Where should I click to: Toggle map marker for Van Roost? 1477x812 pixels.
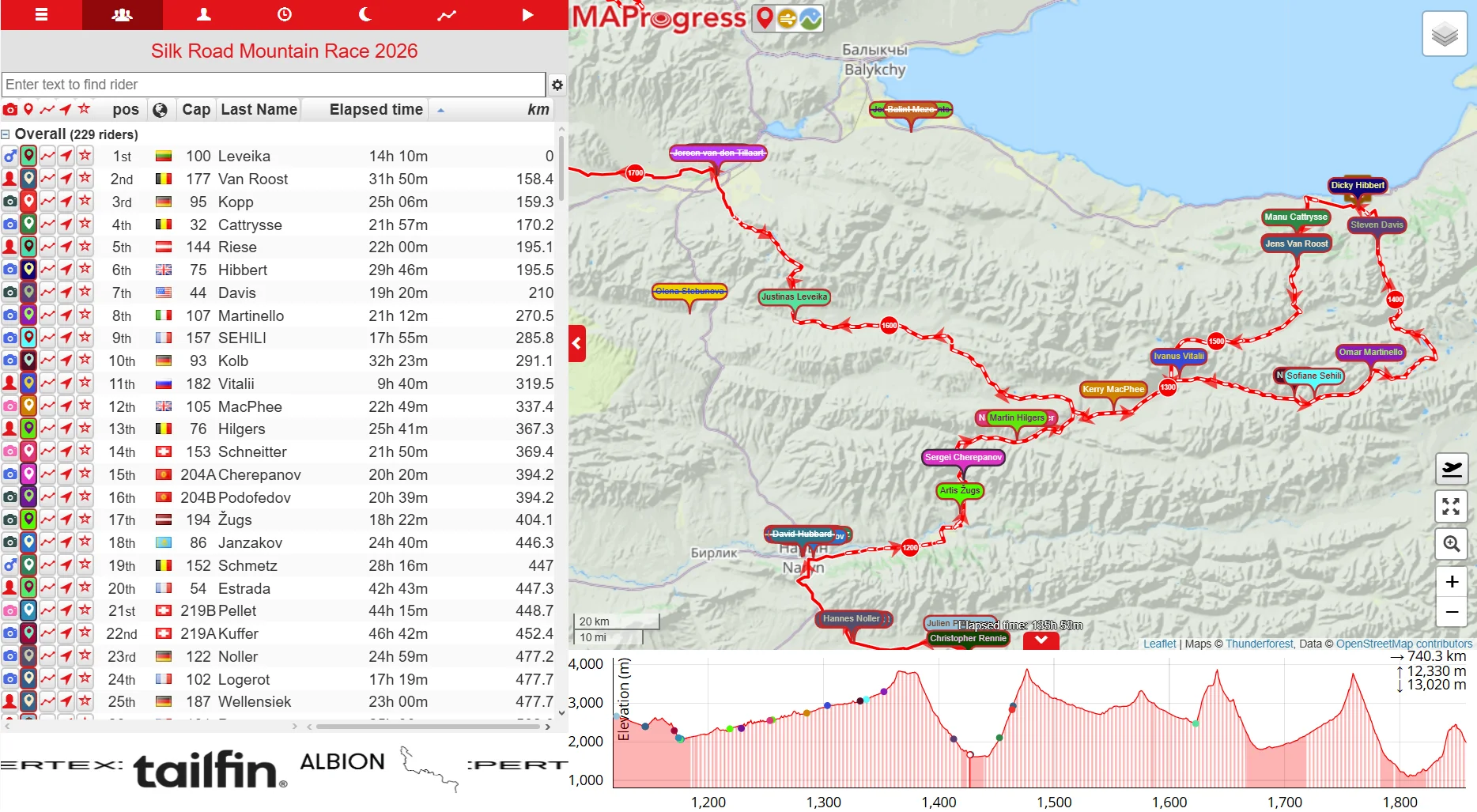[x=28, y=179]
